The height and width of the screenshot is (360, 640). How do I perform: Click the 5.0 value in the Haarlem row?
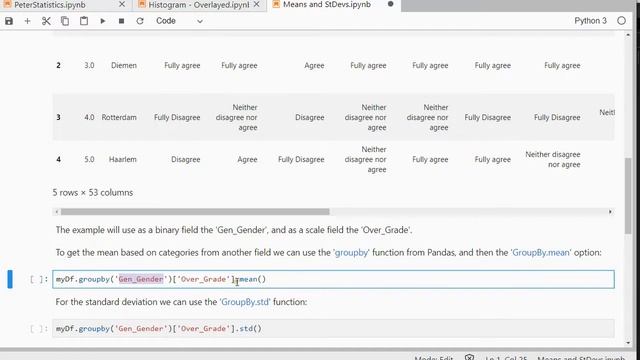pos(89,160)
